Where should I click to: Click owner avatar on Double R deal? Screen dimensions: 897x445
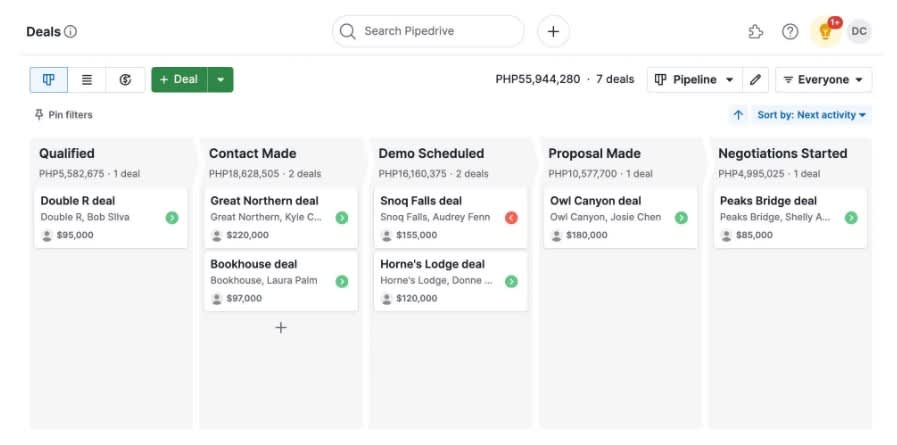click(47, 235)
